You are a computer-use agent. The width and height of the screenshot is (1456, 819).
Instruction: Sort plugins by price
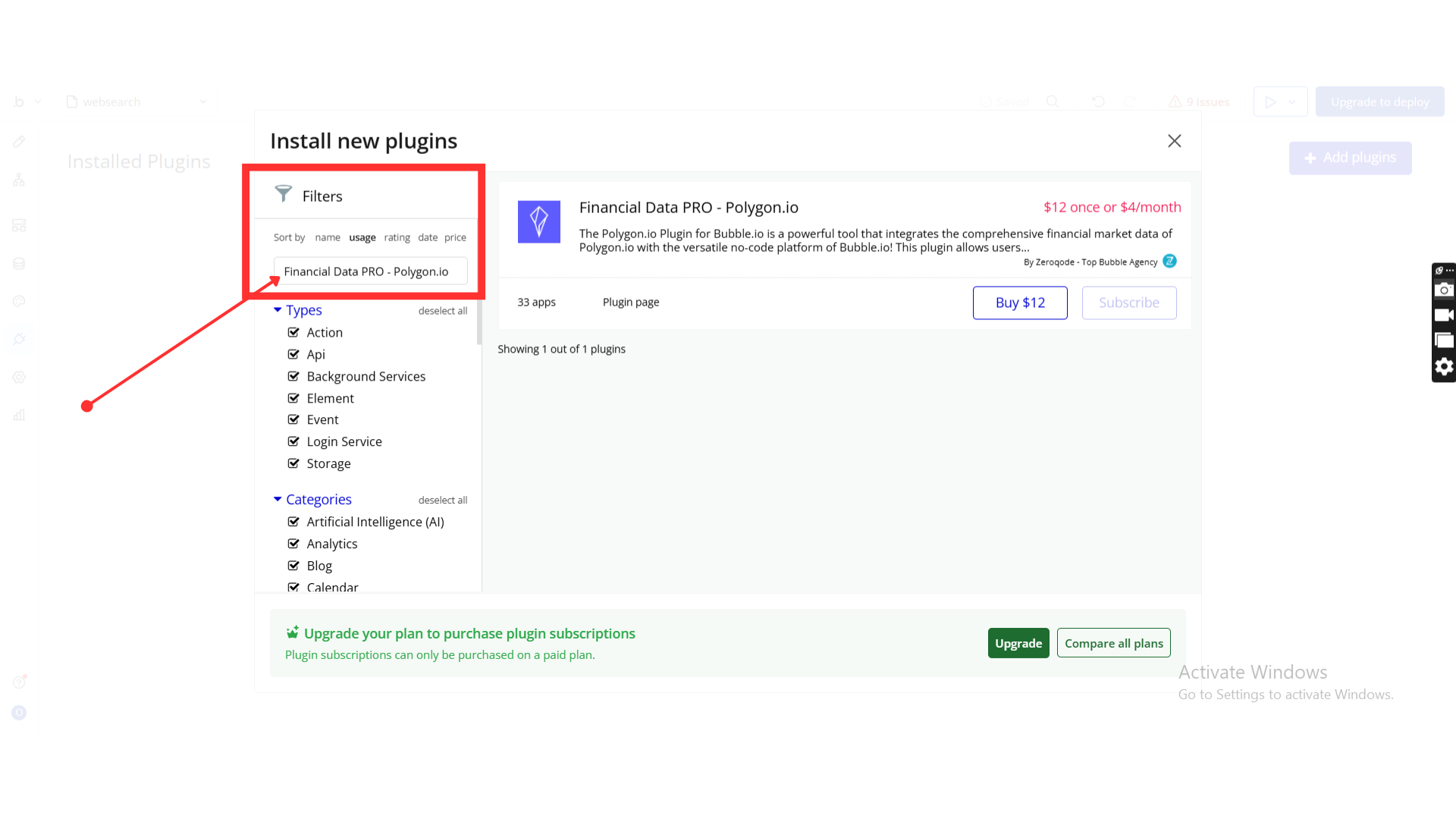tap(455, 237)
